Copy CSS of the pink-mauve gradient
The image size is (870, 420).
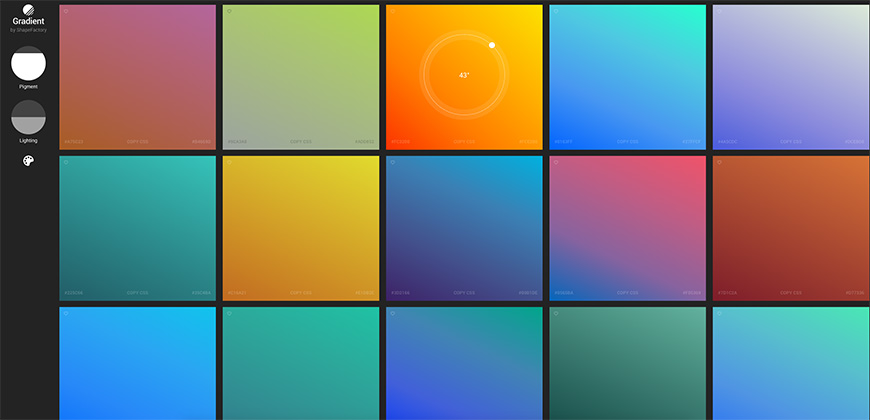tap(138, 142)
